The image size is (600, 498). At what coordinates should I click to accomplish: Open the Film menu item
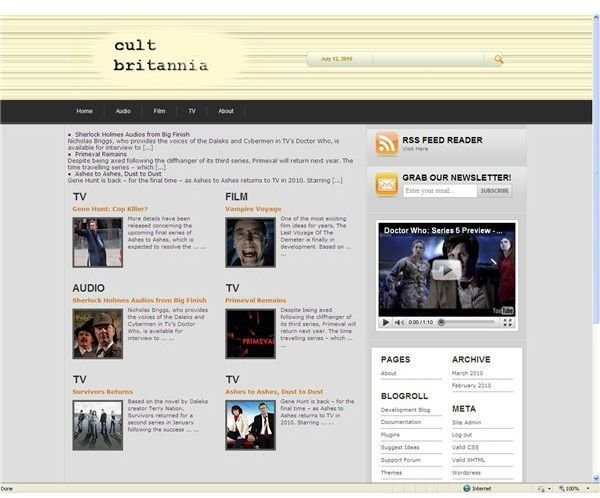159,111
